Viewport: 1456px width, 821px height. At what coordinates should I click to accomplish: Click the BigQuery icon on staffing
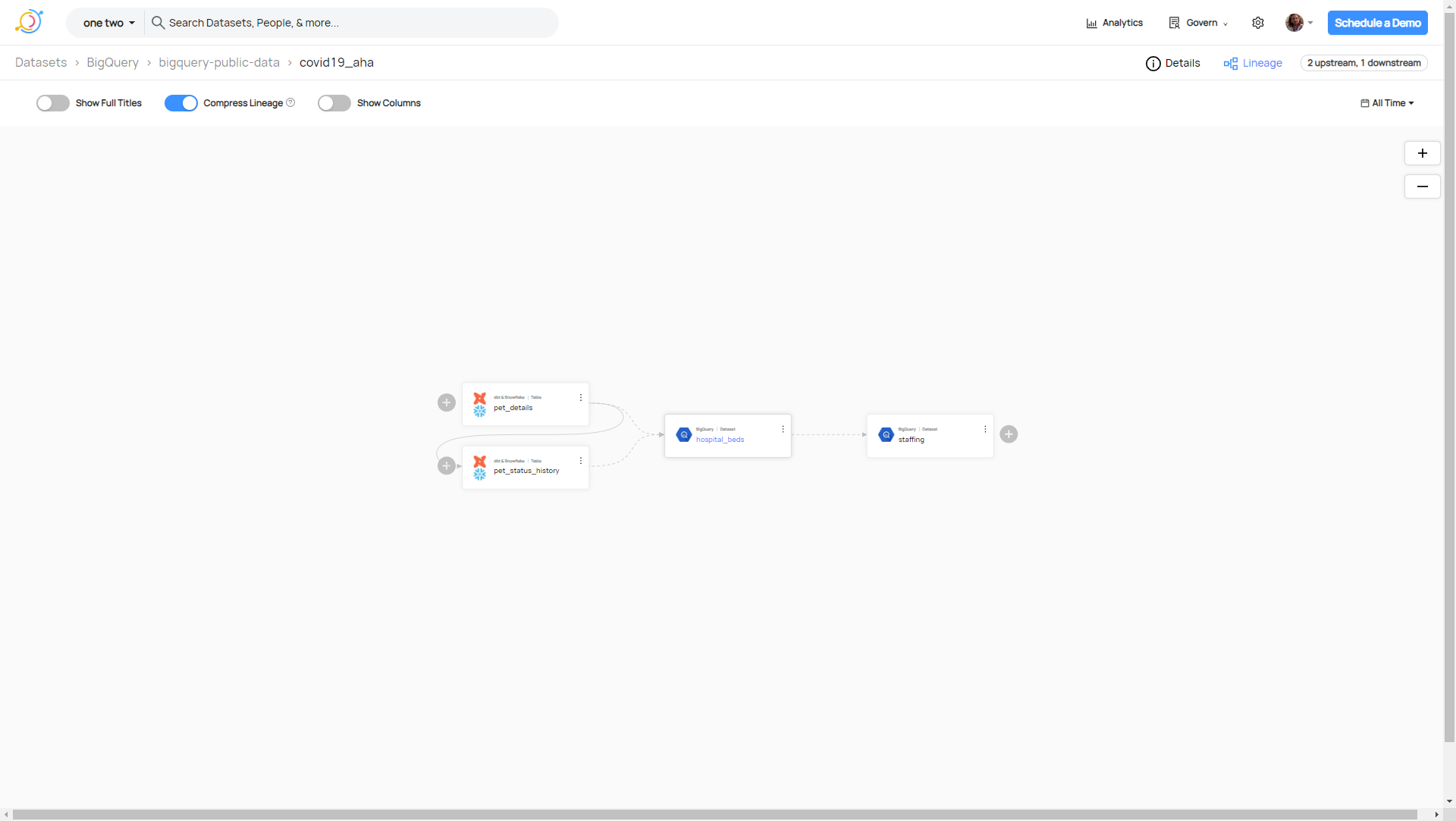tap(886, 434)
